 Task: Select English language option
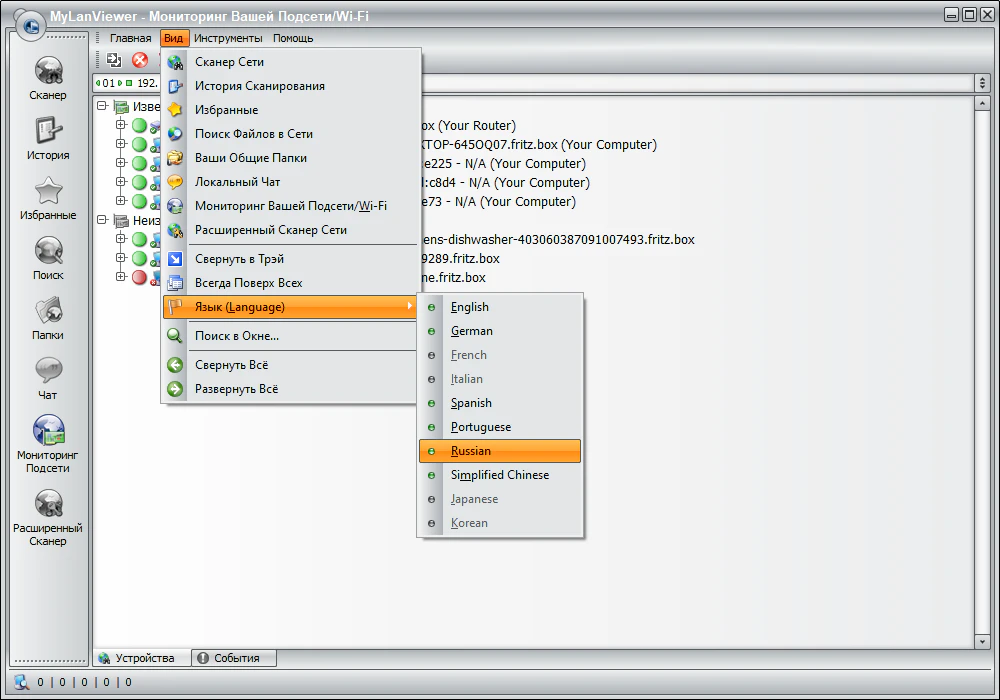click(469, 307)
